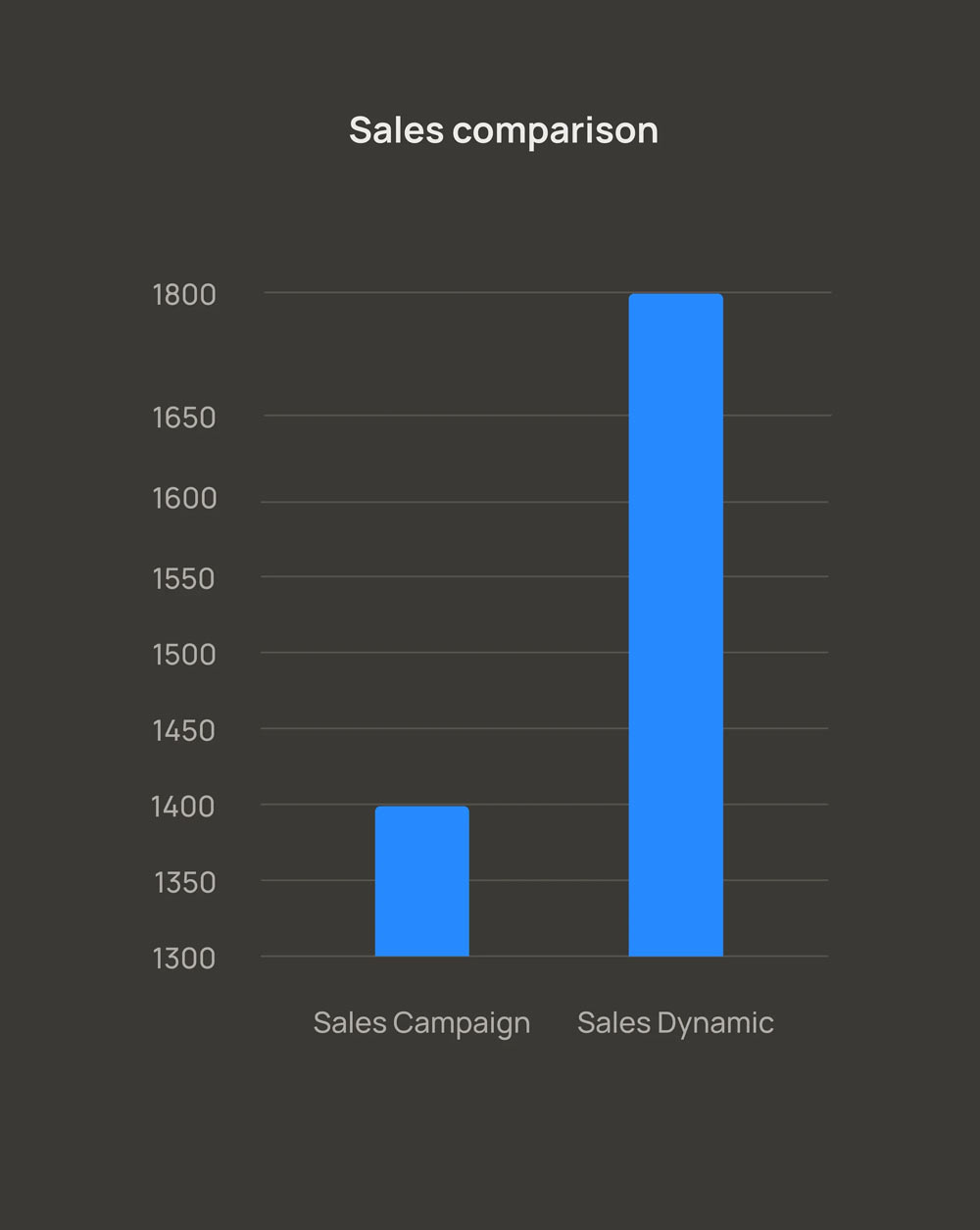The image size is (980, 1230).
Task: Click the 1800 y-axis label
Action: tap(184, 295)
